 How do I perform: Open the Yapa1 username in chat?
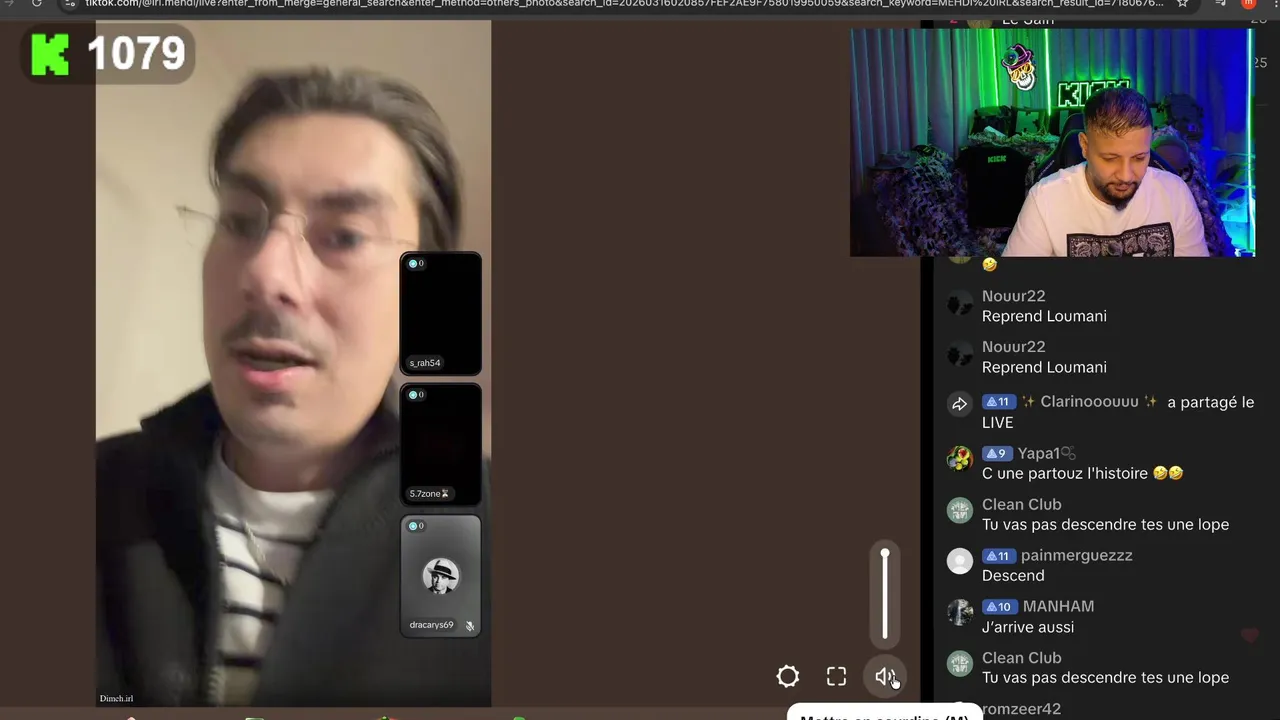pos(1047,453)
